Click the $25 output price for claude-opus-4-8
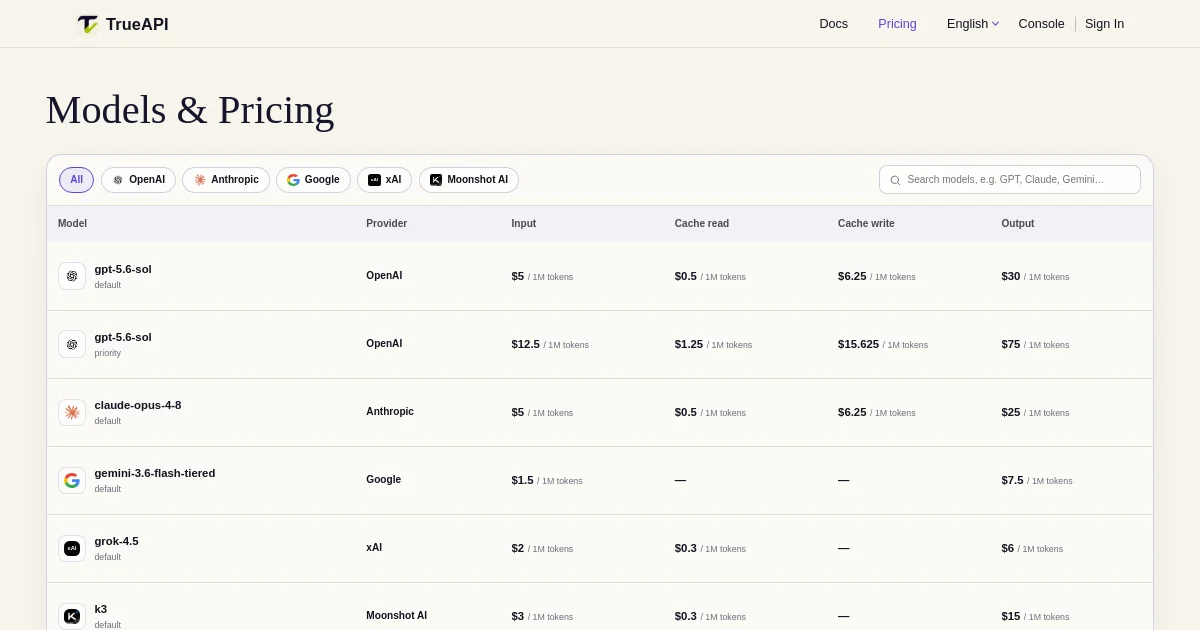Viewport: 1200px width, 630px height. pyautogui.click(x=1011, y=412)
